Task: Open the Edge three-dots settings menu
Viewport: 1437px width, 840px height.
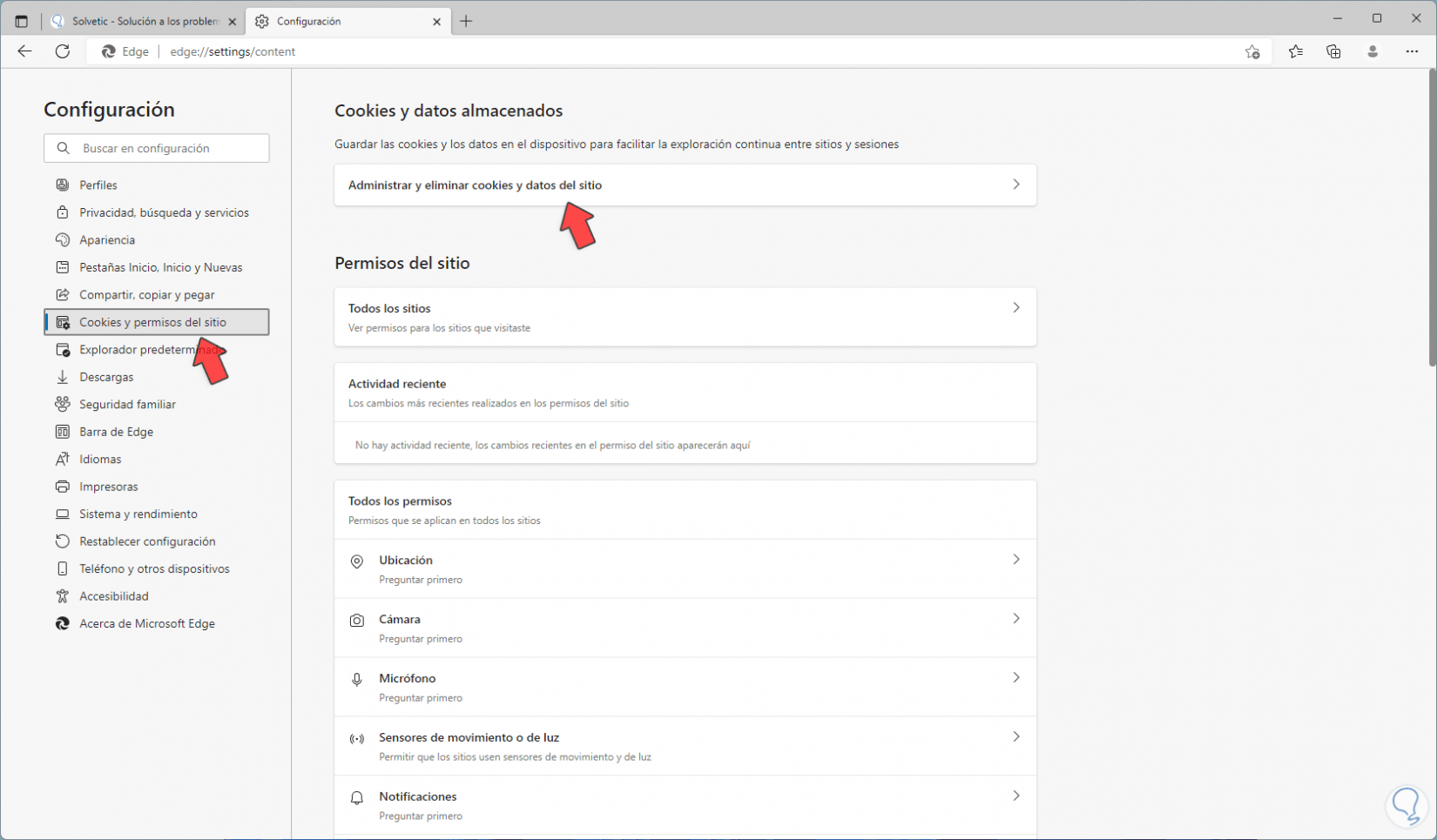Action: click(1412, 51)
